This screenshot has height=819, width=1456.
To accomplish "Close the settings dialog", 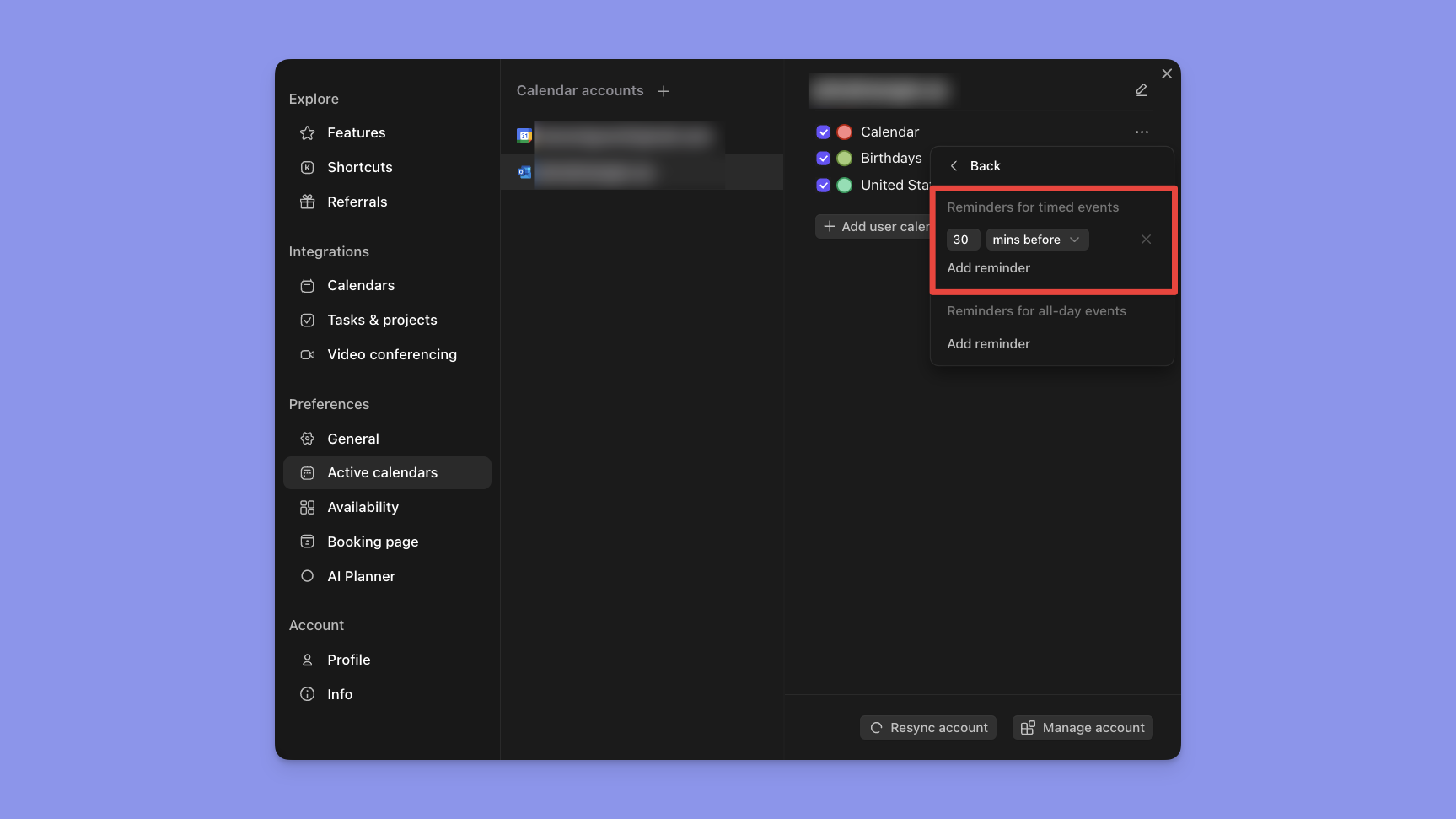I will [1167, 73].
